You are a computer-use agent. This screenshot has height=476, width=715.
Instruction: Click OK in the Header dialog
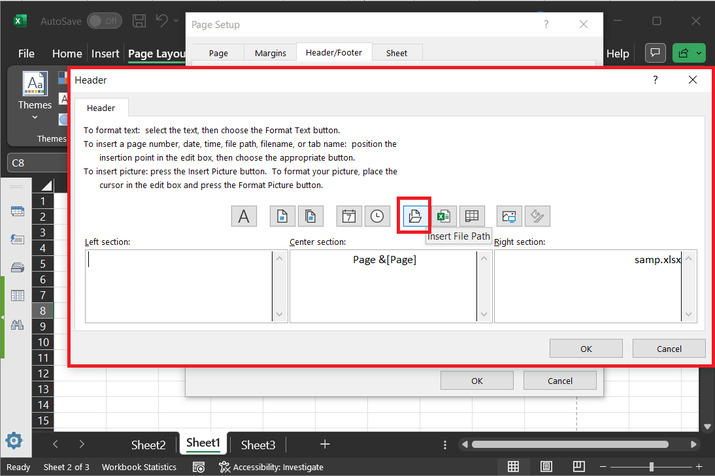[x=586, y=349]
